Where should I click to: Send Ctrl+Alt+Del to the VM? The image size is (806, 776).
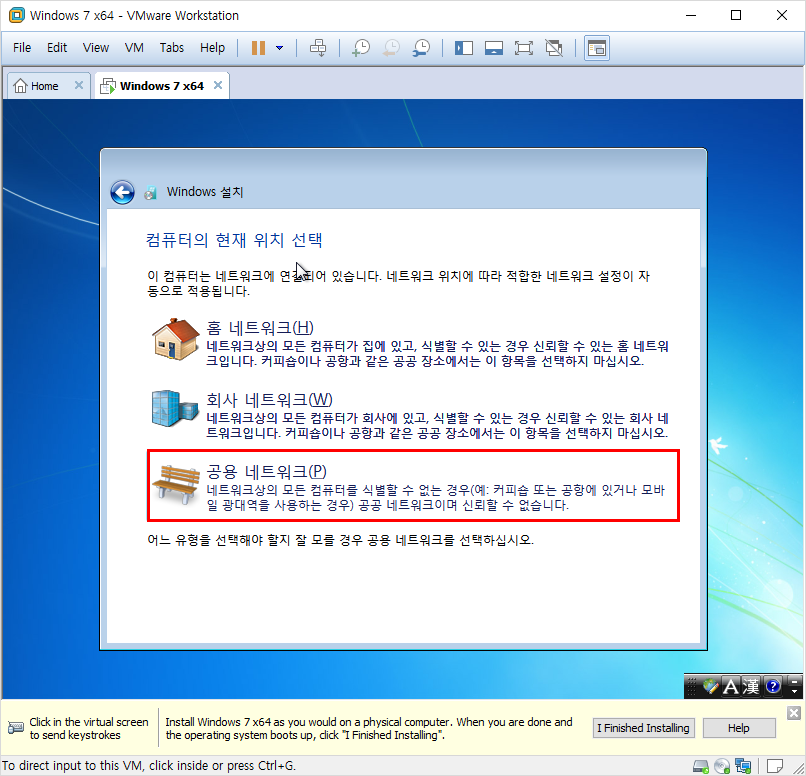(x=318, y=48)
